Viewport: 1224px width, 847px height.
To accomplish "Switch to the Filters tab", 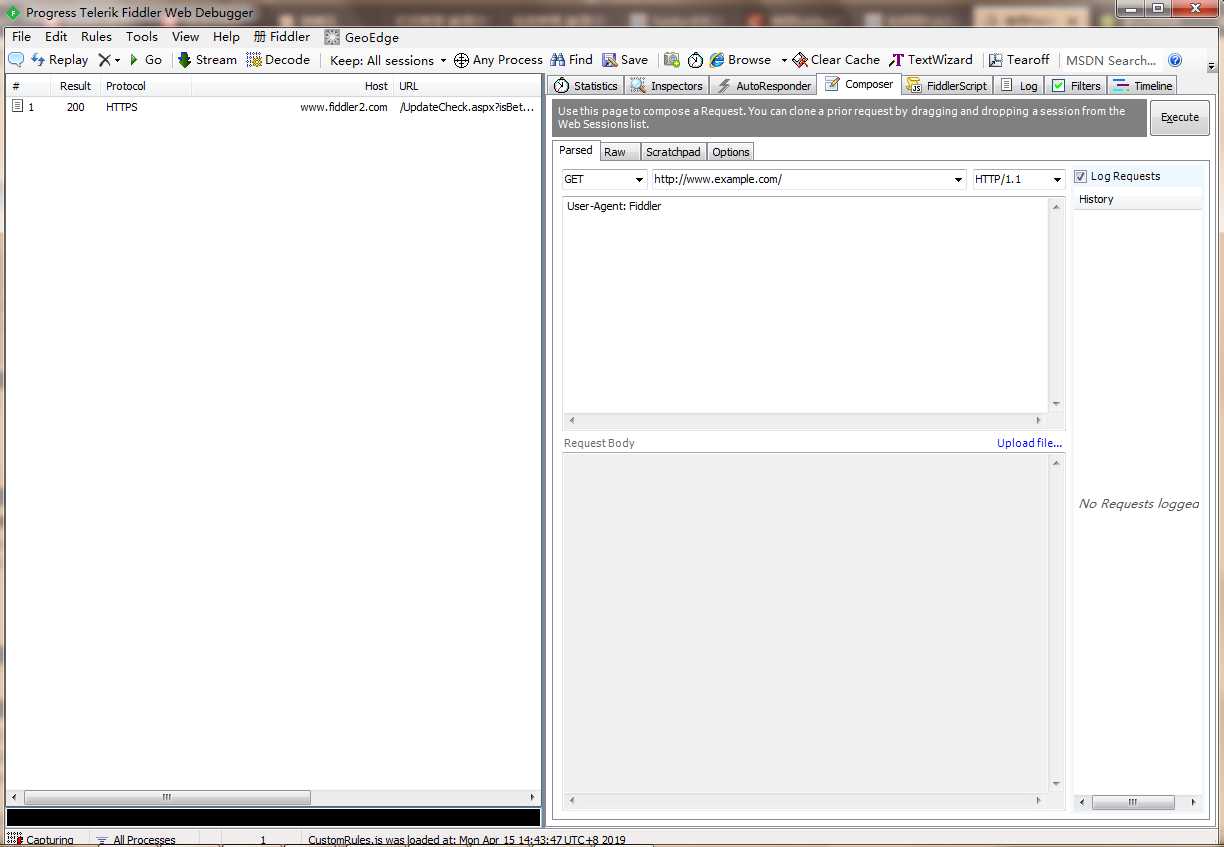I will point(1076,86).
